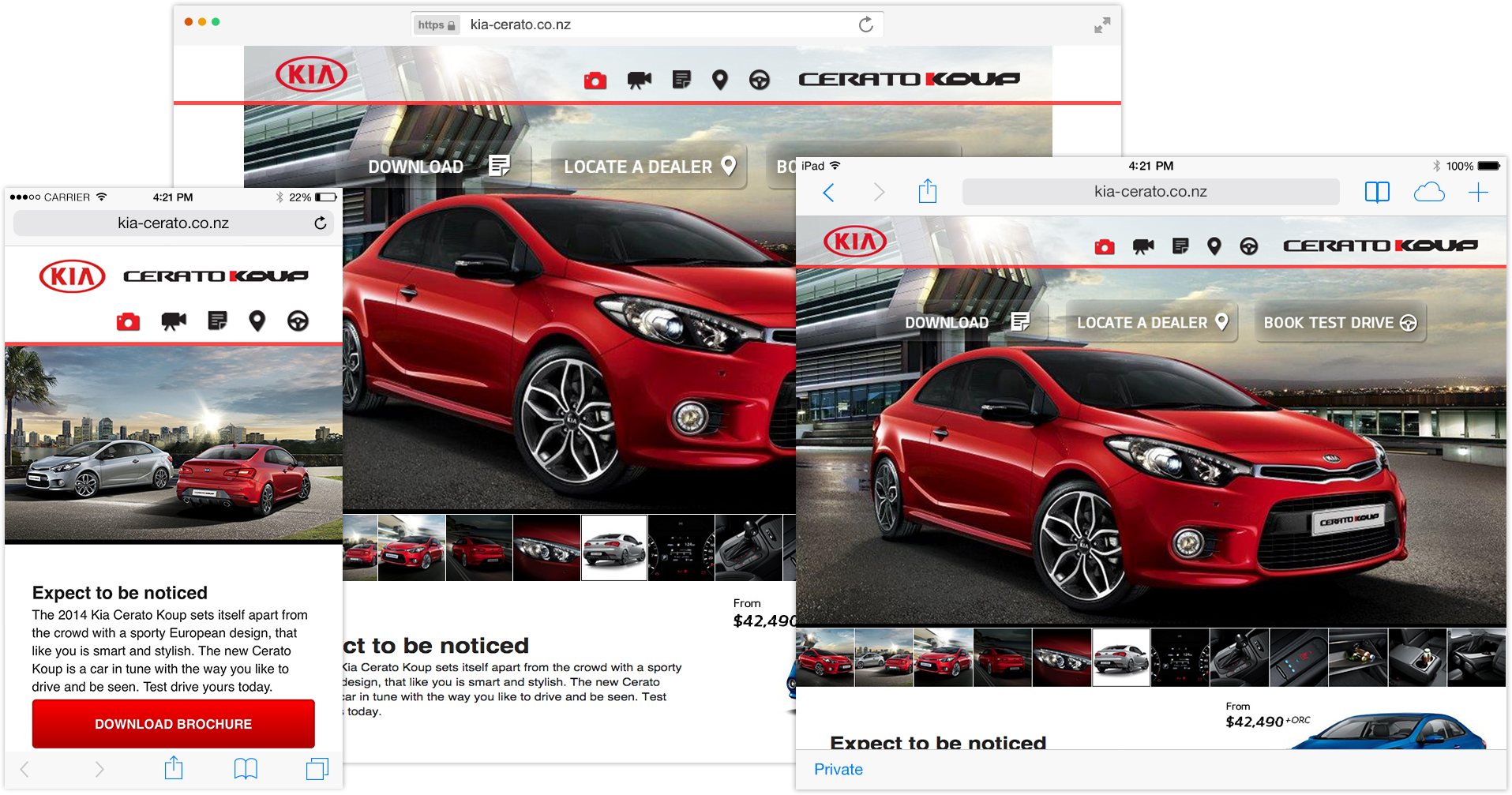Enter fullscreen with the desktop browser expand arrows
This screenshot has height=795, width=1512.
pos(1102,25)
